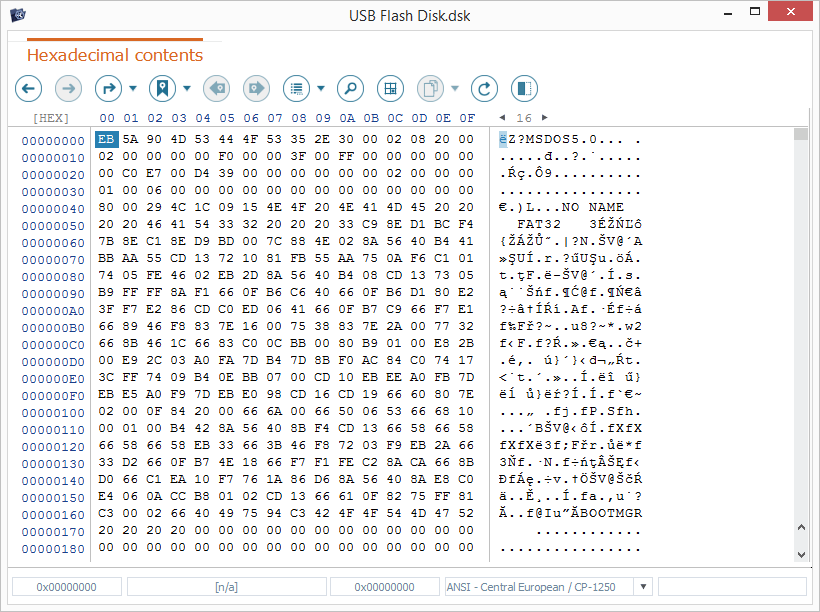The width and height of the screenshot is (820, 612).
Task: Select the Hexadecimal contents tab
Action: pos(114,55)
